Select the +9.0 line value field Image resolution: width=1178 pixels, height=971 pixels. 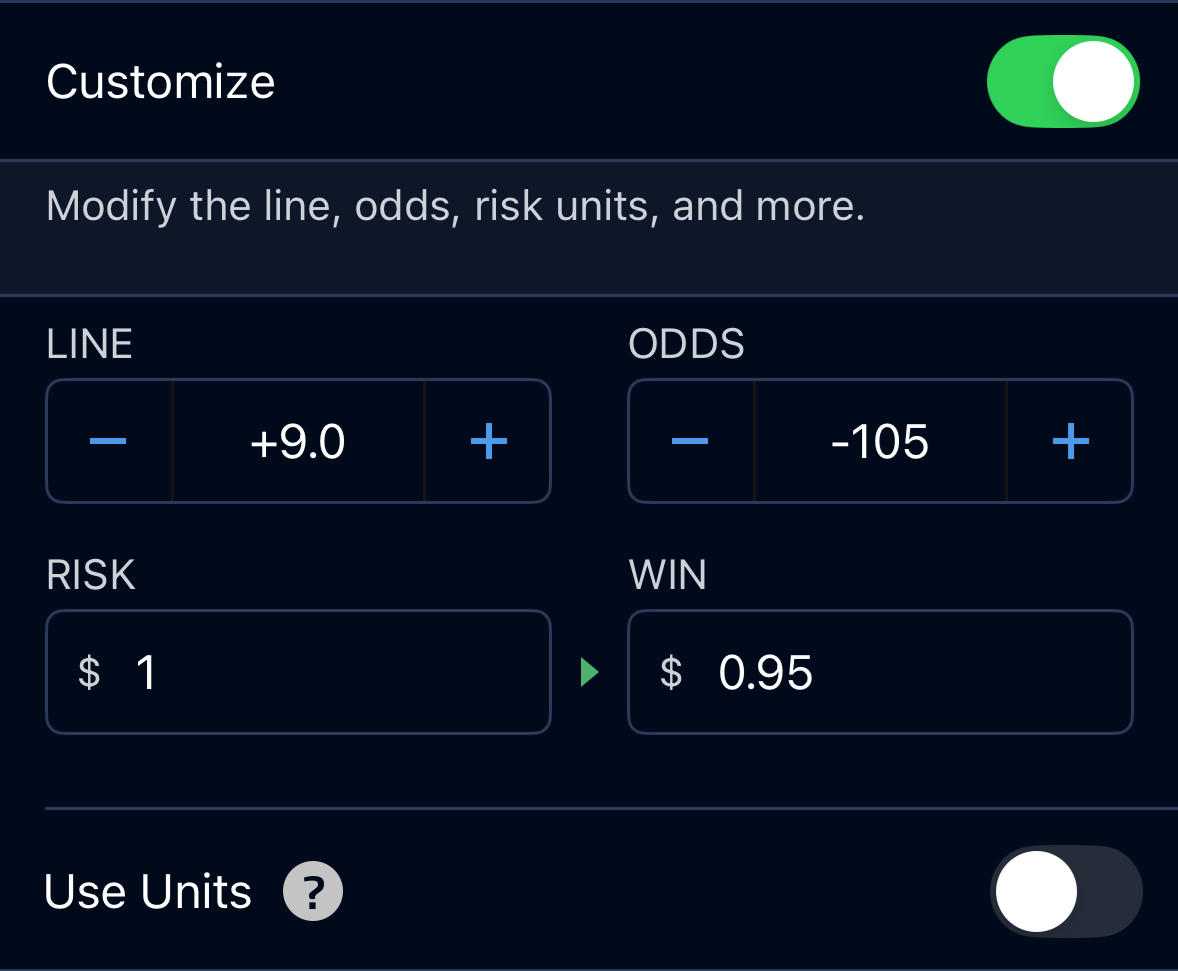coord(298,441)
